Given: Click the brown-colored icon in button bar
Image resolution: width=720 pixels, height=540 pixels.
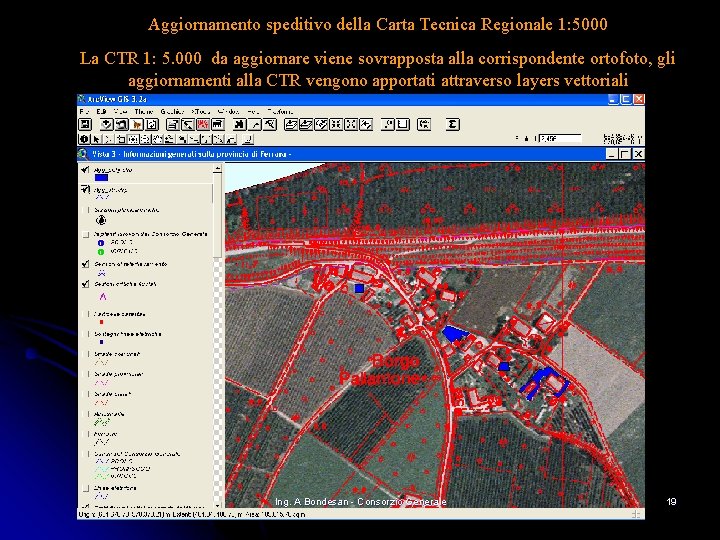Looking at the screenshot, I should pos(137,124).
